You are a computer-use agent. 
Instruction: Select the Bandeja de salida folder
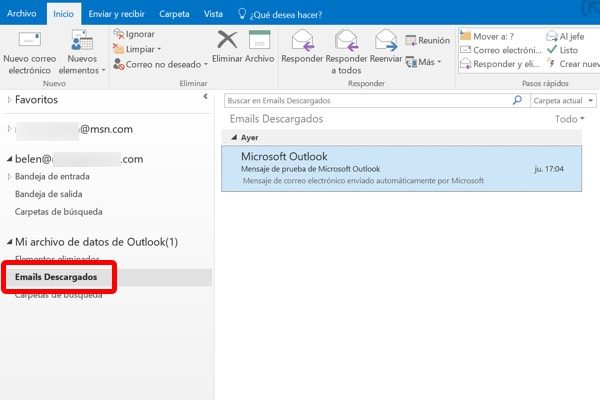coord(49,194)
